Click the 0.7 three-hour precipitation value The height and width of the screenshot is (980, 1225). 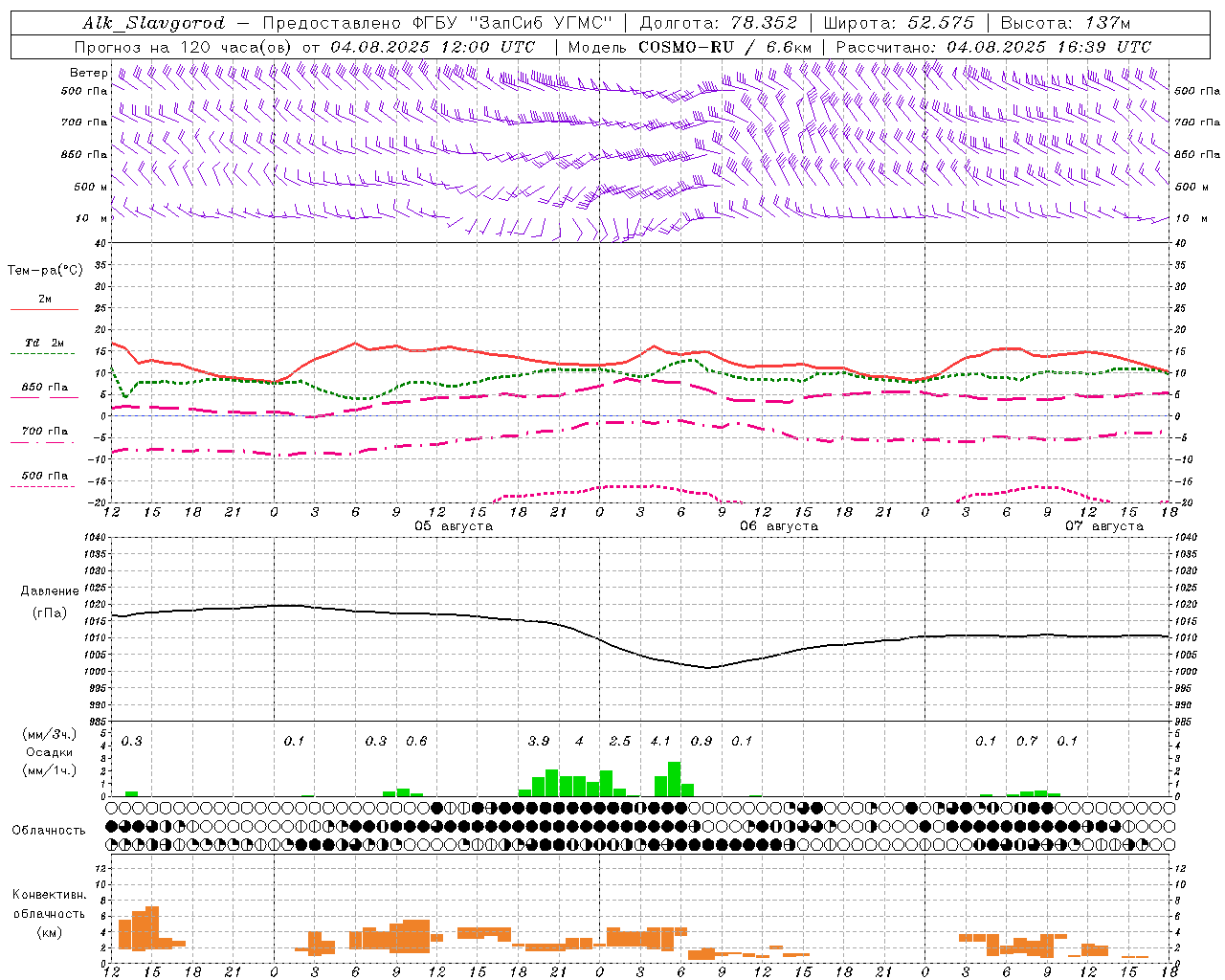[x=1027, y=741]
